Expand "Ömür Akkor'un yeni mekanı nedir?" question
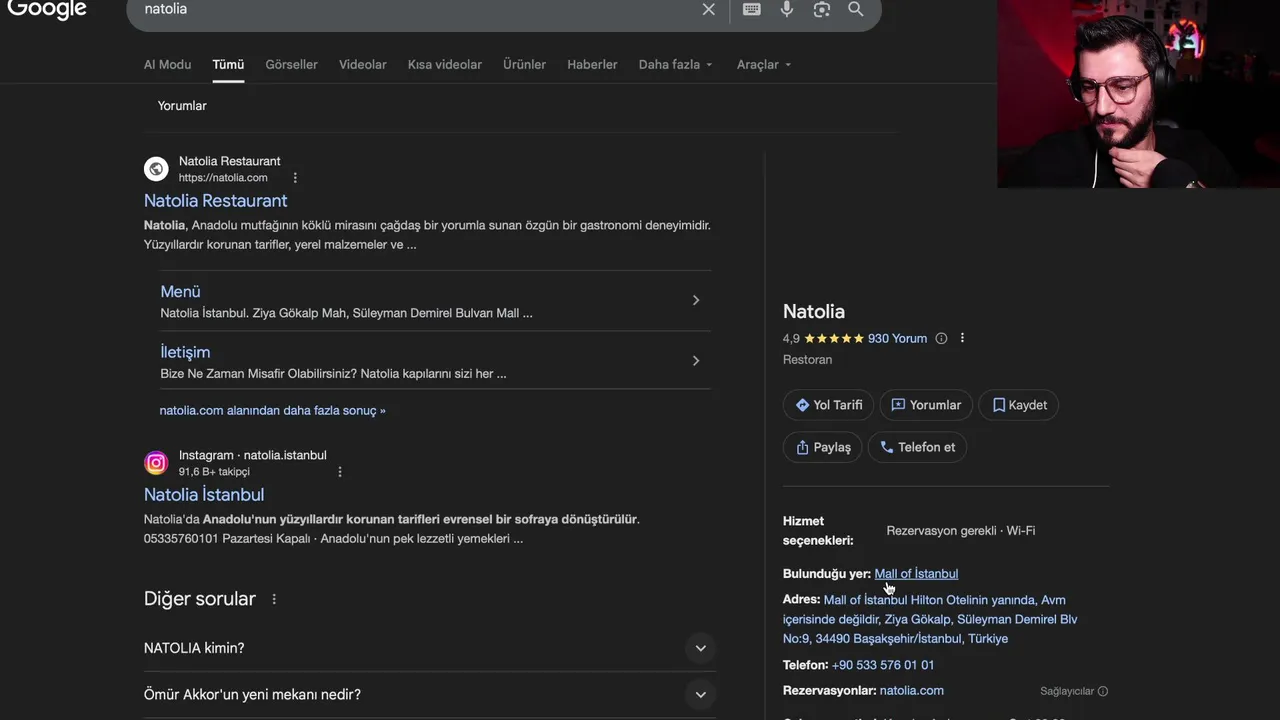This screenshot has width=1280, height=720. point(700,694)
